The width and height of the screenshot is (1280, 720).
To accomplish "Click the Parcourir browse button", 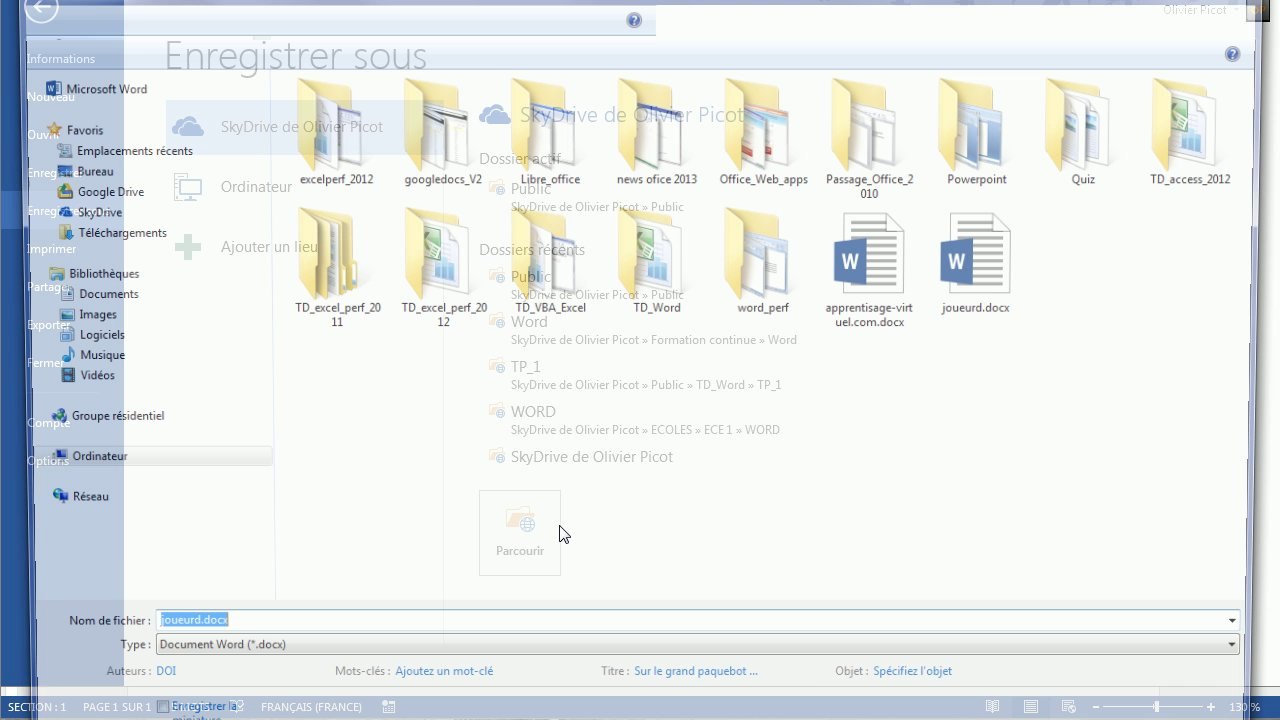I will pyautogui.click(x=520, y=532).
